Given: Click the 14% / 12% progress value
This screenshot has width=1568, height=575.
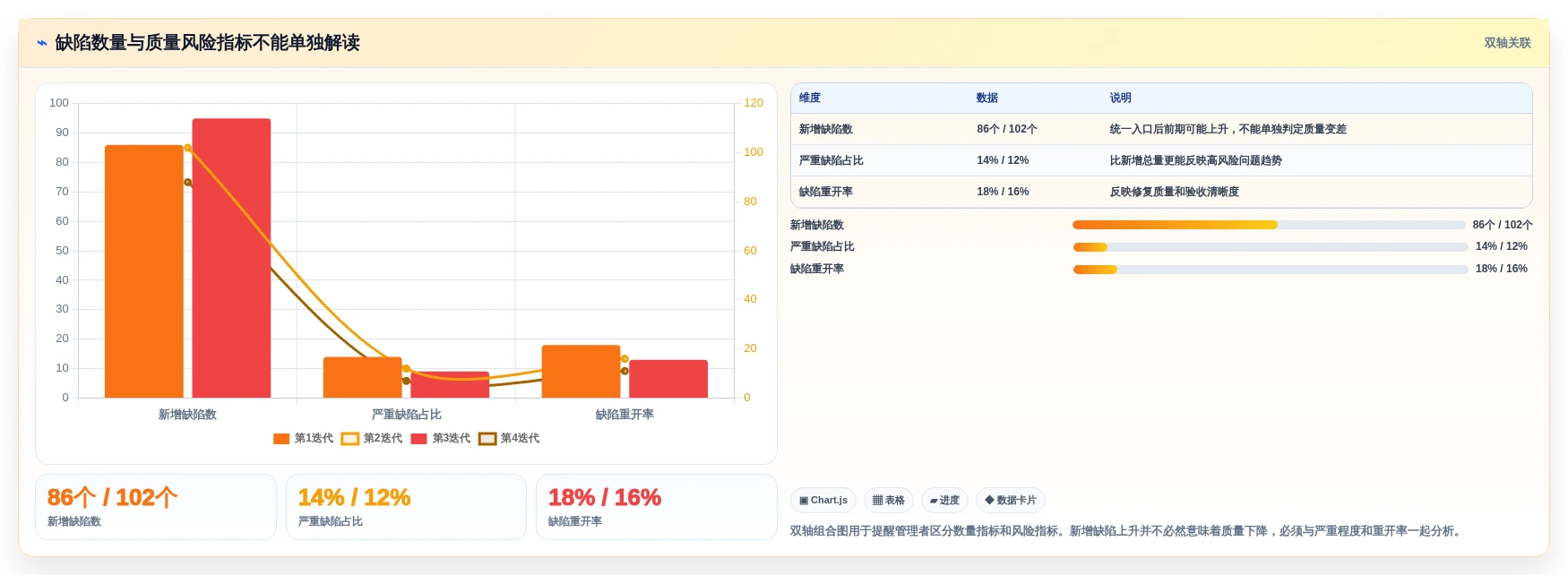Looking at the screenshot, I should 1502,246.
